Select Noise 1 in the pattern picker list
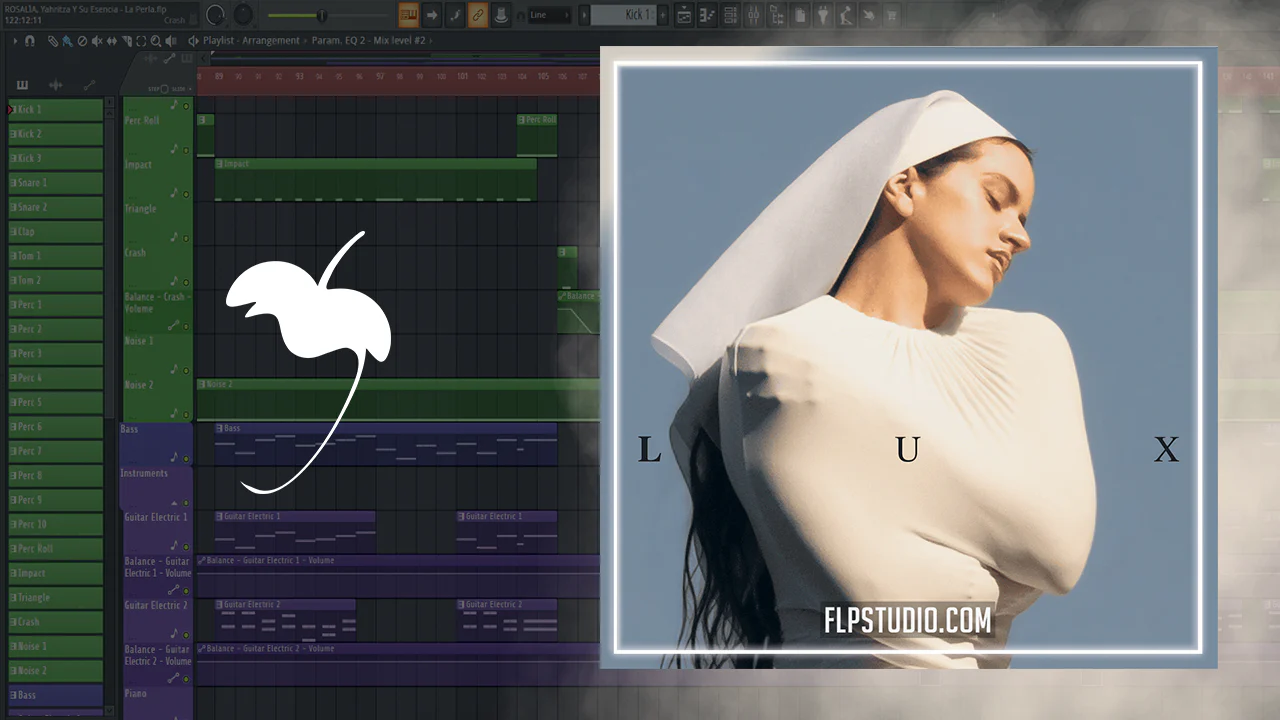 55,646
